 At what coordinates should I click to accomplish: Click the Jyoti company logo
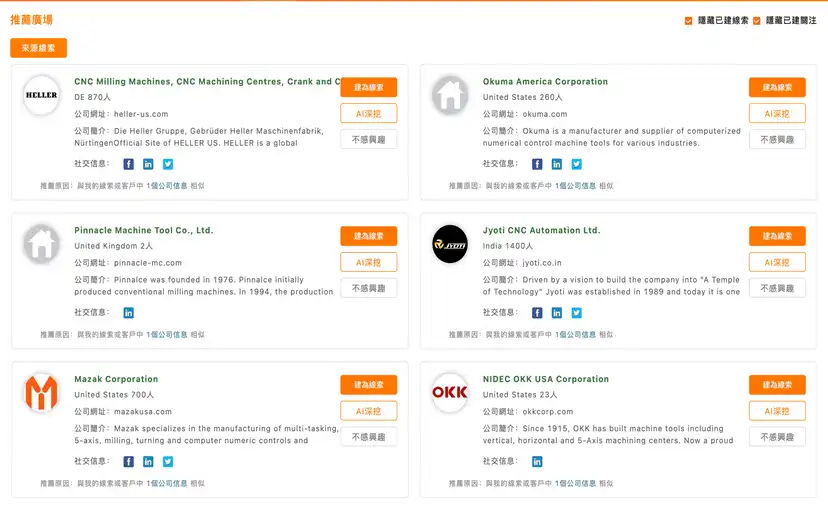point(450,244)
